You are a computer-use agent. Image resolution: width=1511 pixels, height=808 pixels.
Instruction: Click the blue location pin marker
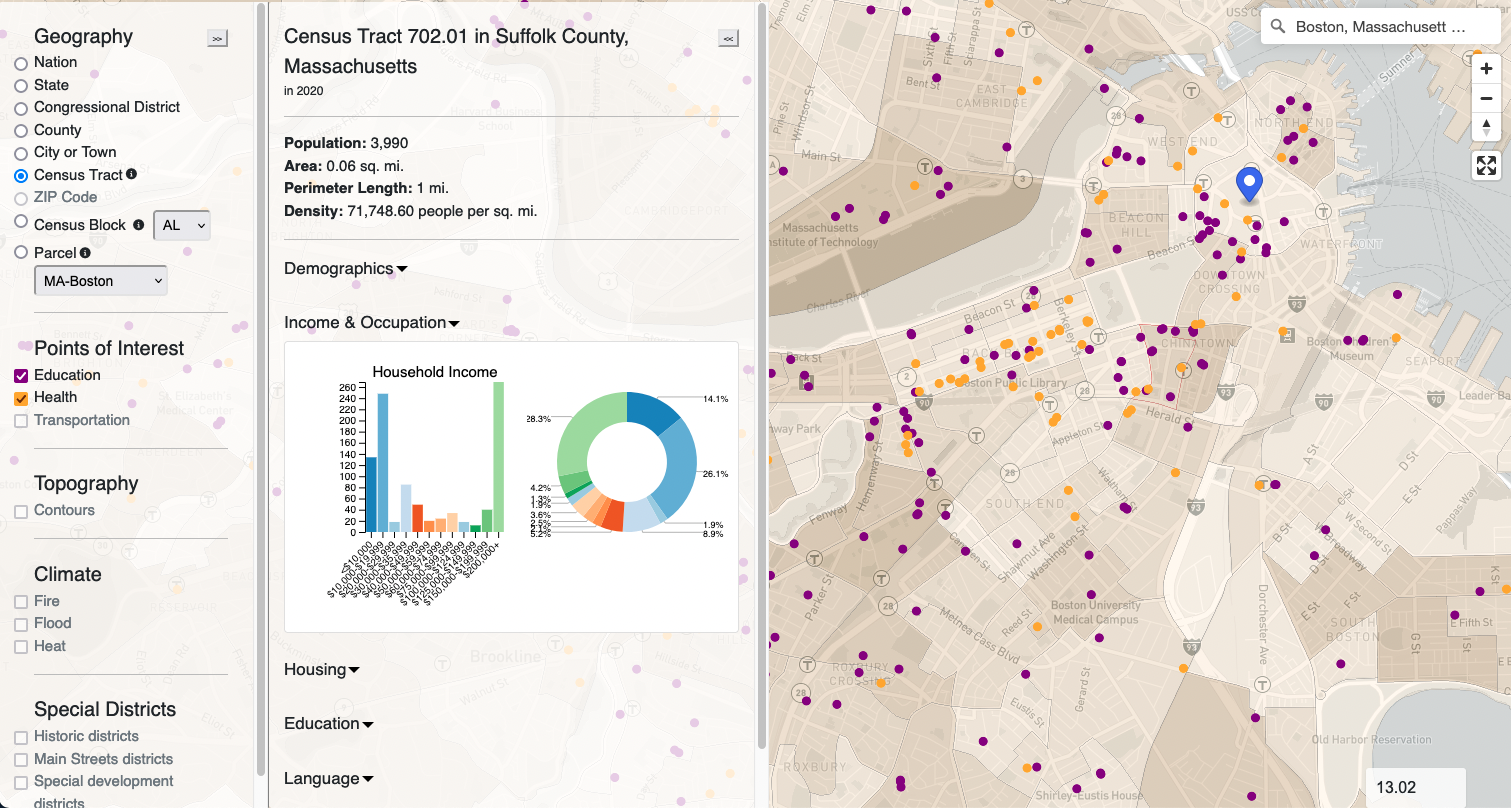click(1249, 185)
